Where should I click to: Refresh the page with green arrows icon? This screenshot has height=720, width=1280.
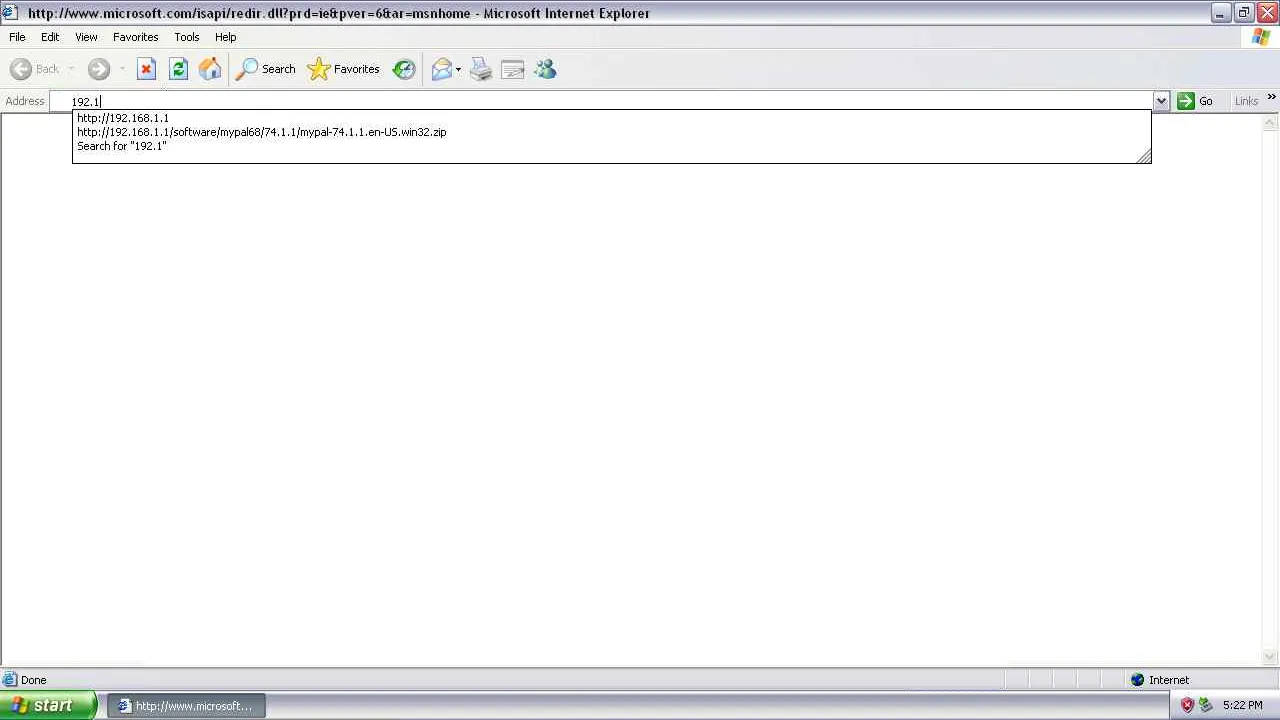(178, 69)
